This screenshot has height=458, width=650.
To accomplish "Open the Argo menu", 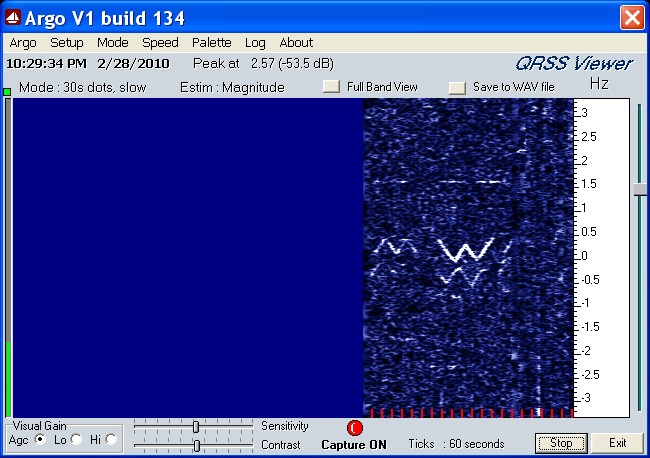I will (23, 43).
